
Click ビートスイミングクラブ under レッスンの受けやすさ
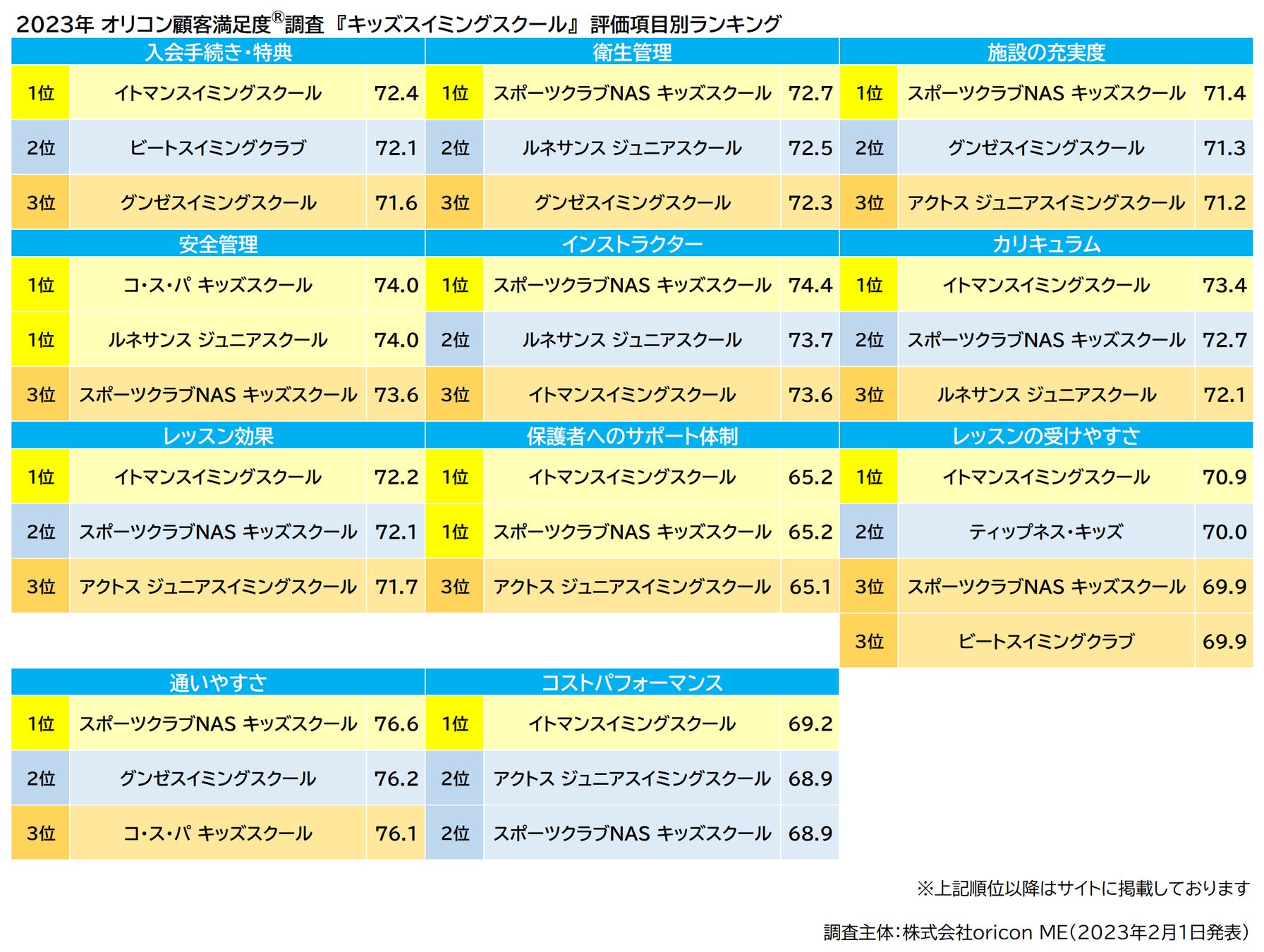click(x=1046, y=642)
